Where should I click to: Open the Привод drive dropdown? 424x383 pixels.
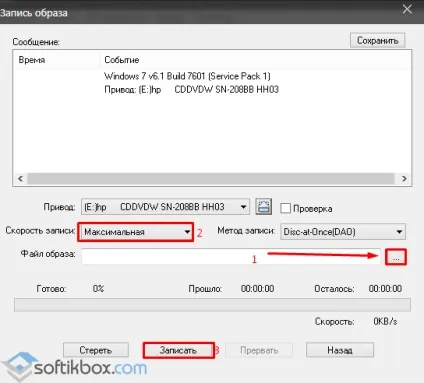click(165, 207)
